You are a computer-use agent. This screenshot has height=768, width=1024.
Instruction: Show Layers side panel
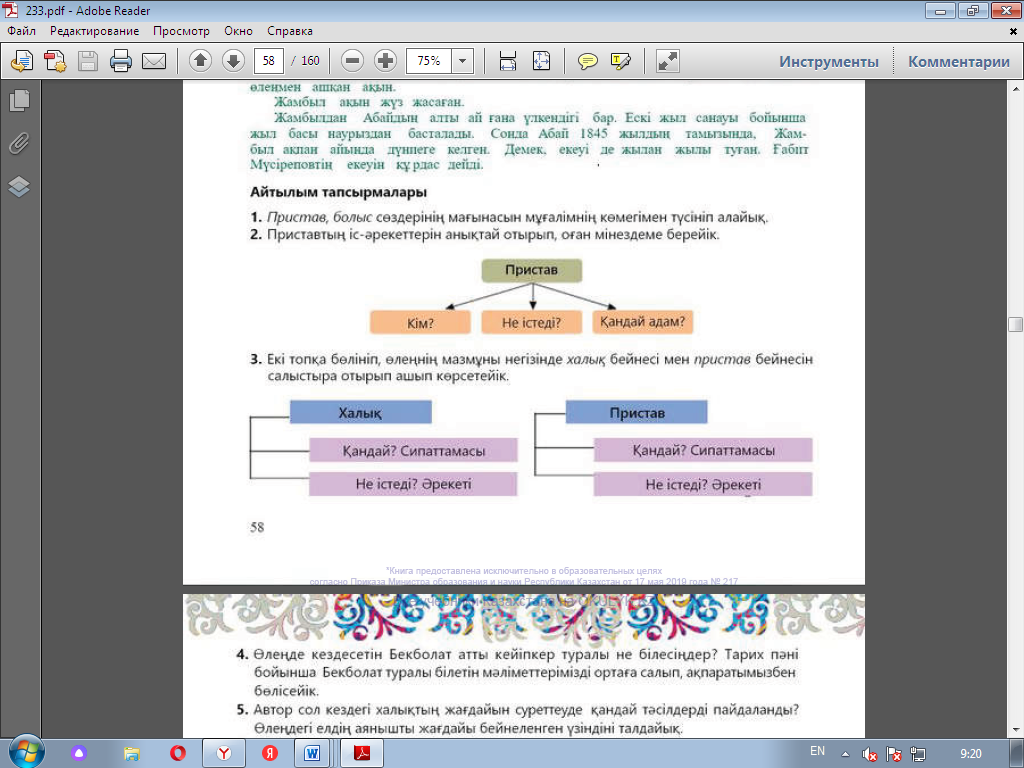tap(20, 187)
